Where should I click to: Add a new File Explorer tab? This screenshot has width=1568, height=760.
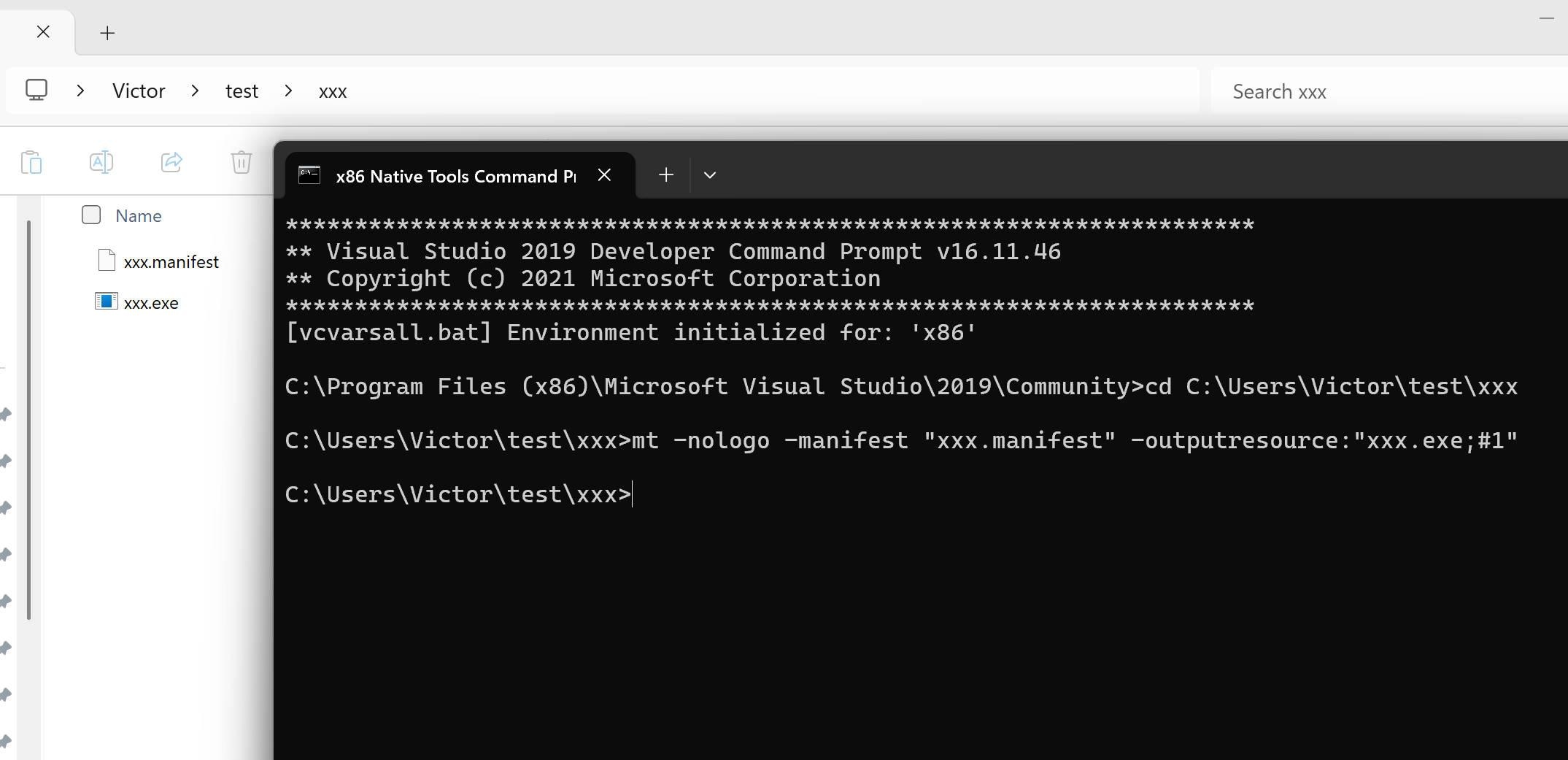(x=107, y=33)
